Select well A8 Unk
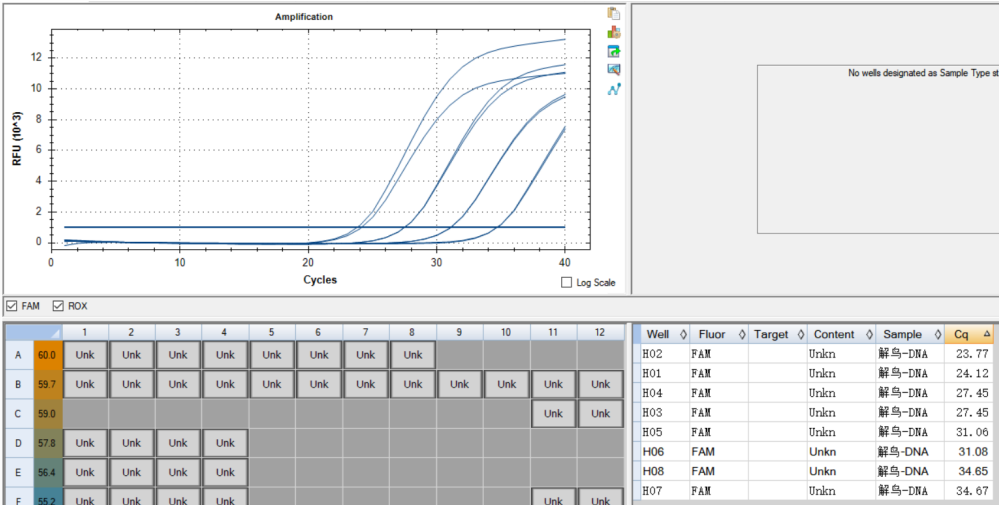Image resolution: width=999 pixels, height=505 pixels. tap(413, 355)
